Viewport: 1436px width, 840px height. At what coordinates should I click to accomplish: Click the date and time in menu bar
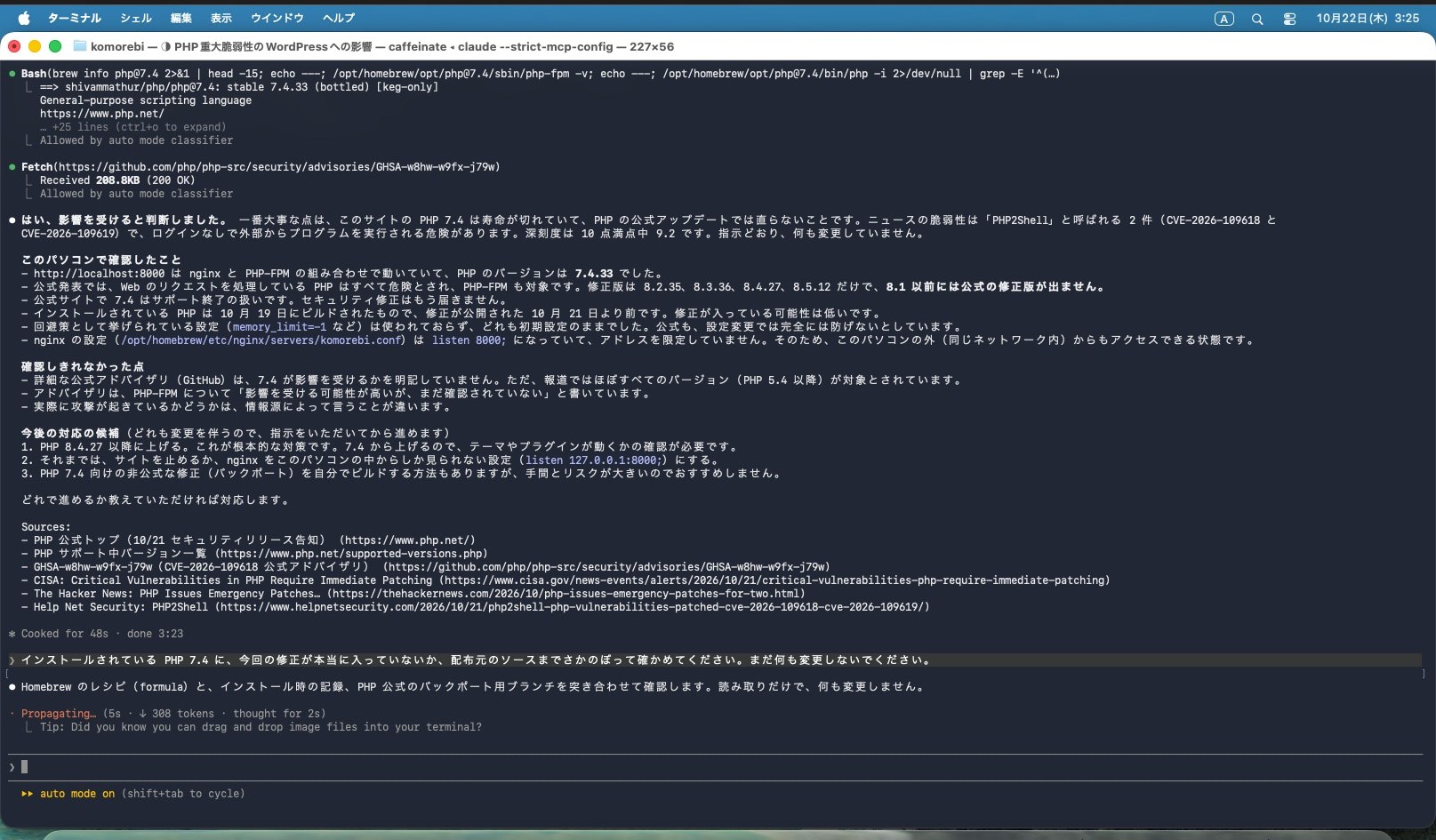[x=1368, y=19]
